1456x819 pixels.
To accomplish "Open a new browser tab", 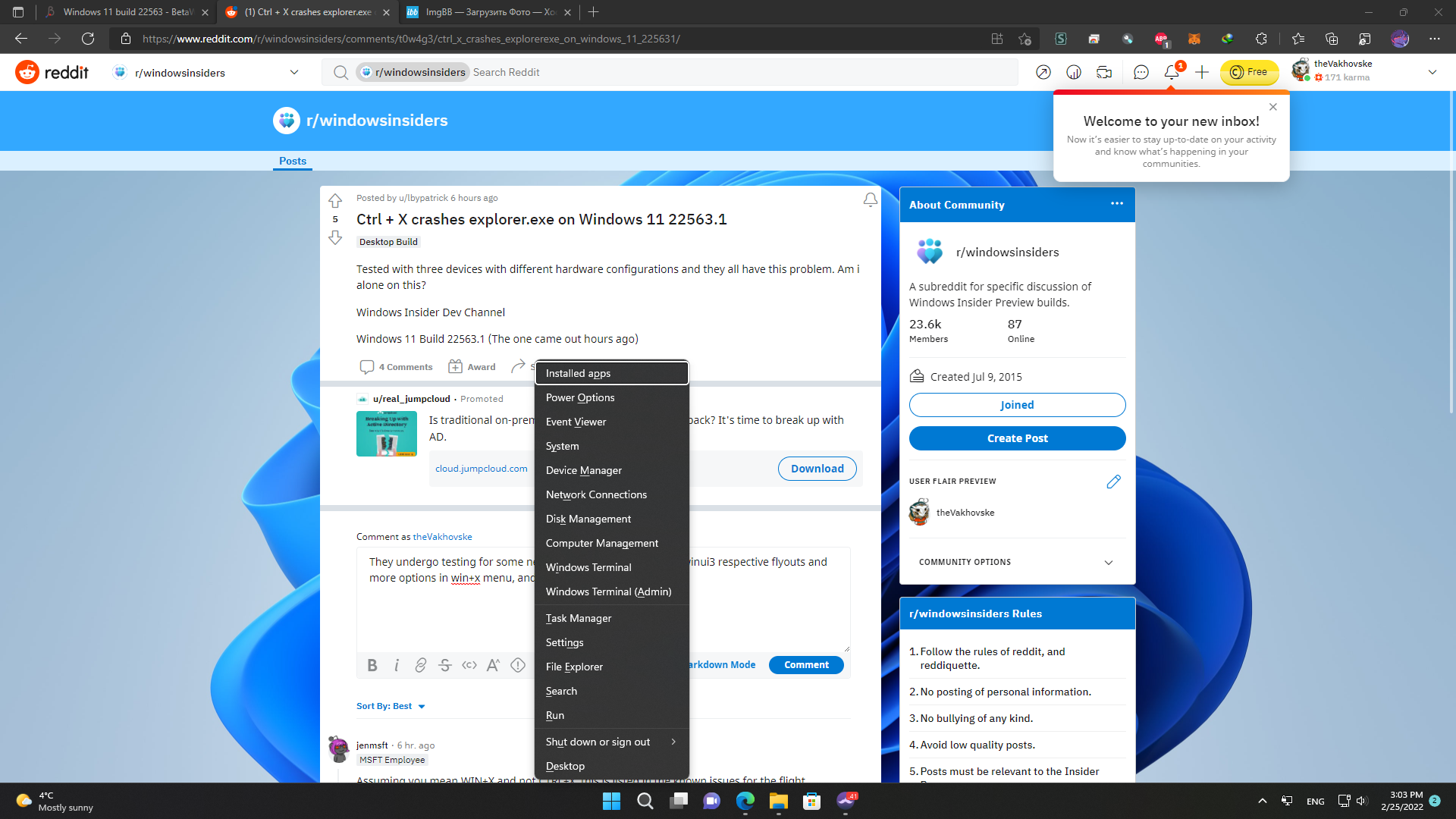I will point(594,12).
